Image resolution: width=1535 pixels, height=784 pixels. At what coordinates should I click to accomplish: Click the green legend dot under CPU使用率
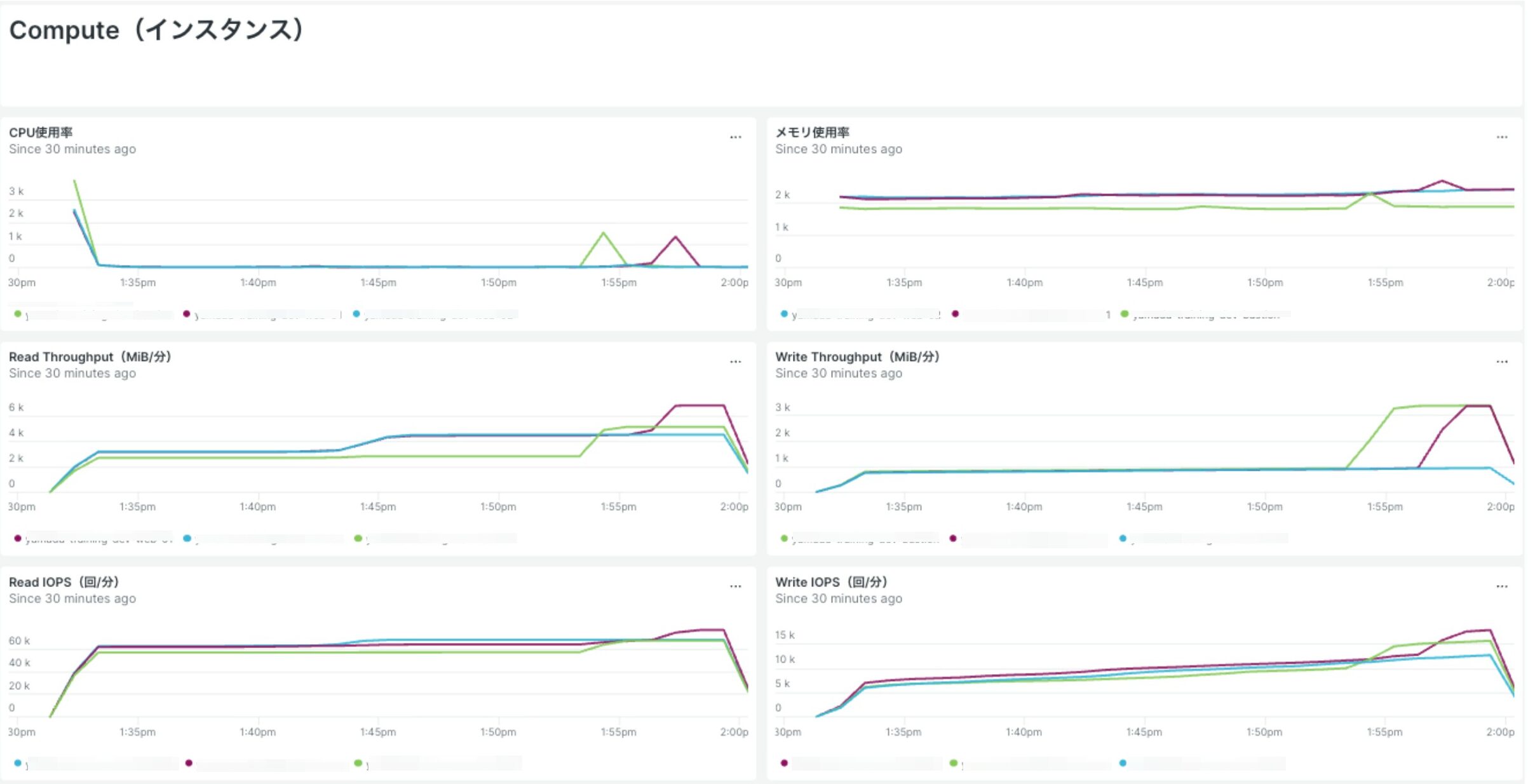tap(17, 313)
